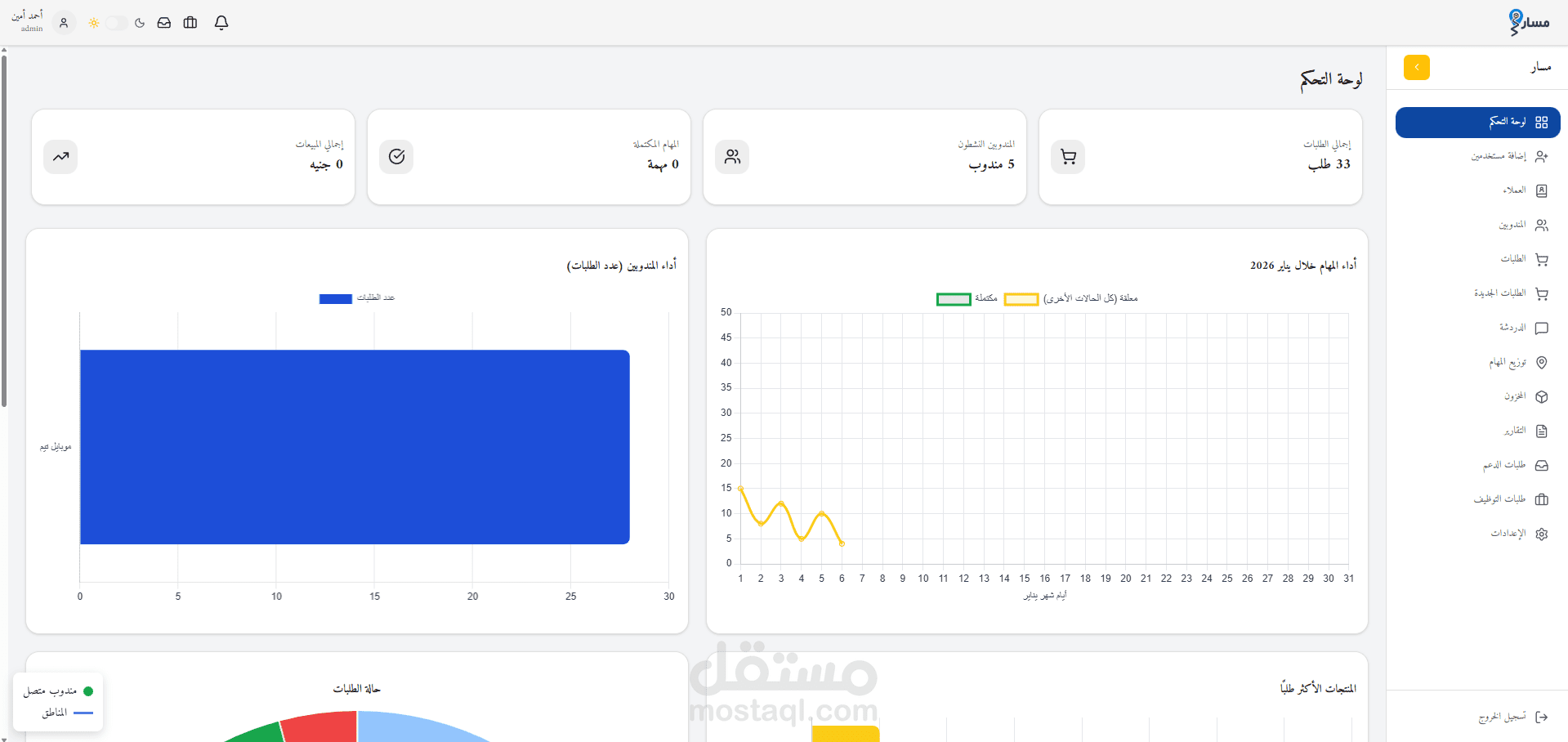Click users icon on المندوبين النشطون card

click(x=732, y=157)
